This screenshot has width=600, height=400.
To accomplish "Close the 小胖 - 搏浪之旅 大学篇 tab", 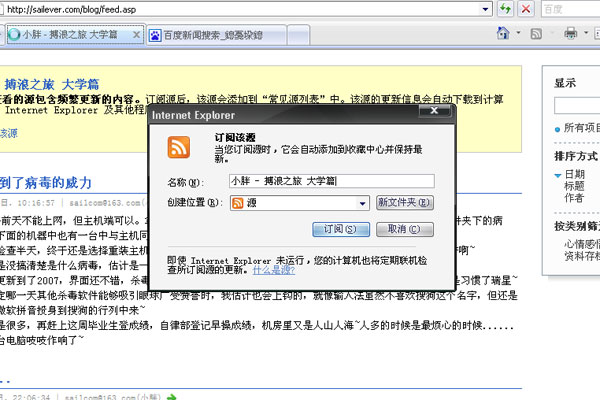I will (137, 35).
